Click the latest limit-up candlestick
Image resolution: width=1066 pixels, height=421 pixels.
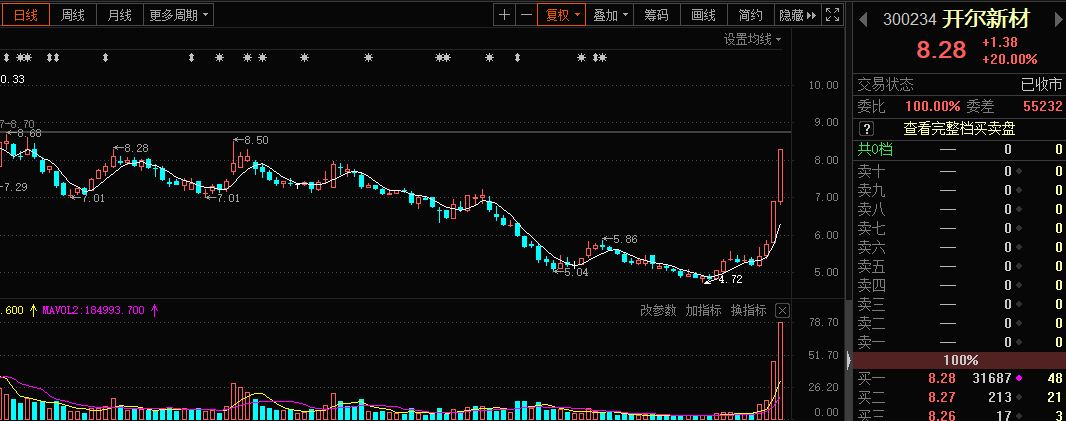point(780,175)
